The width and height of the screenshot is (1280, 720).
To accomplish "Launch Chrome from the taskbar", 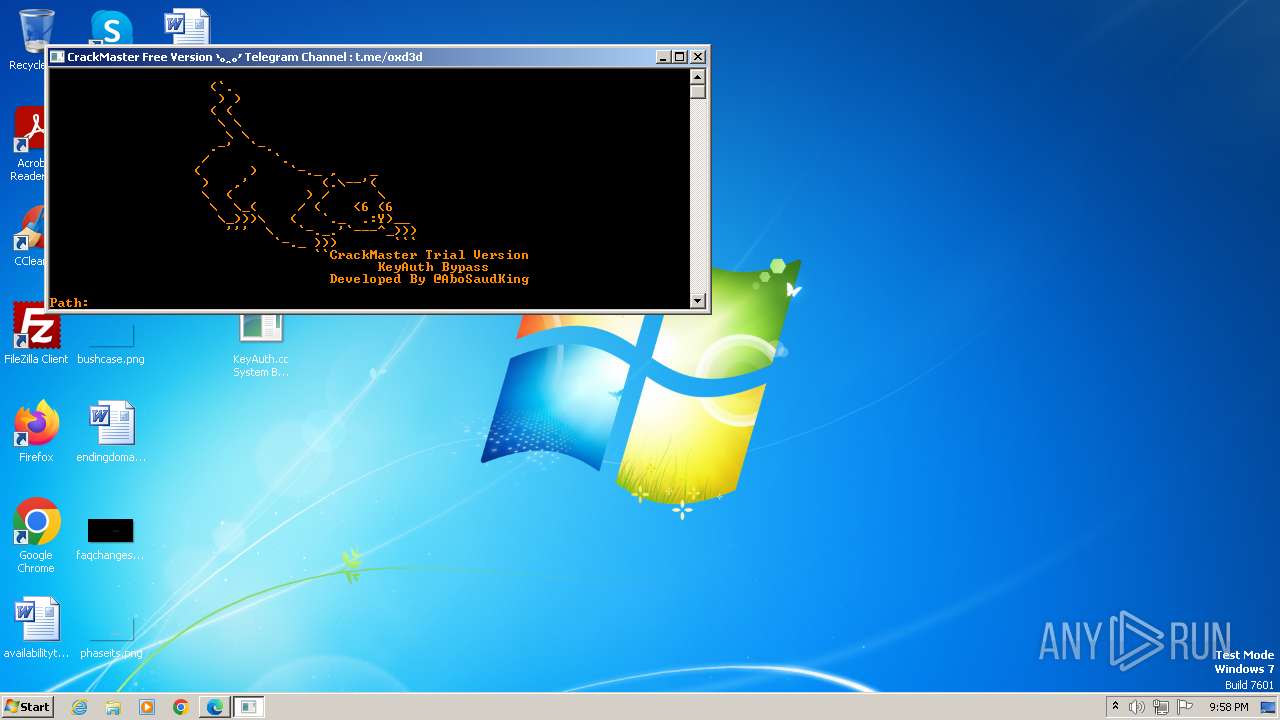I will [x=181, y=707].
